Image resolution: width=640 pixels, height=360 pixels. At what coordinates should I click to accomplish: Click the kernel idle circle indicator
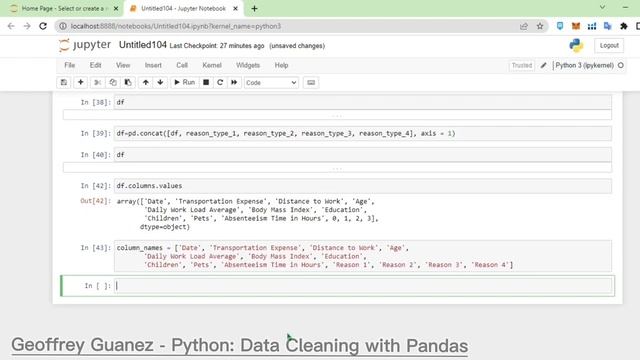621,65
